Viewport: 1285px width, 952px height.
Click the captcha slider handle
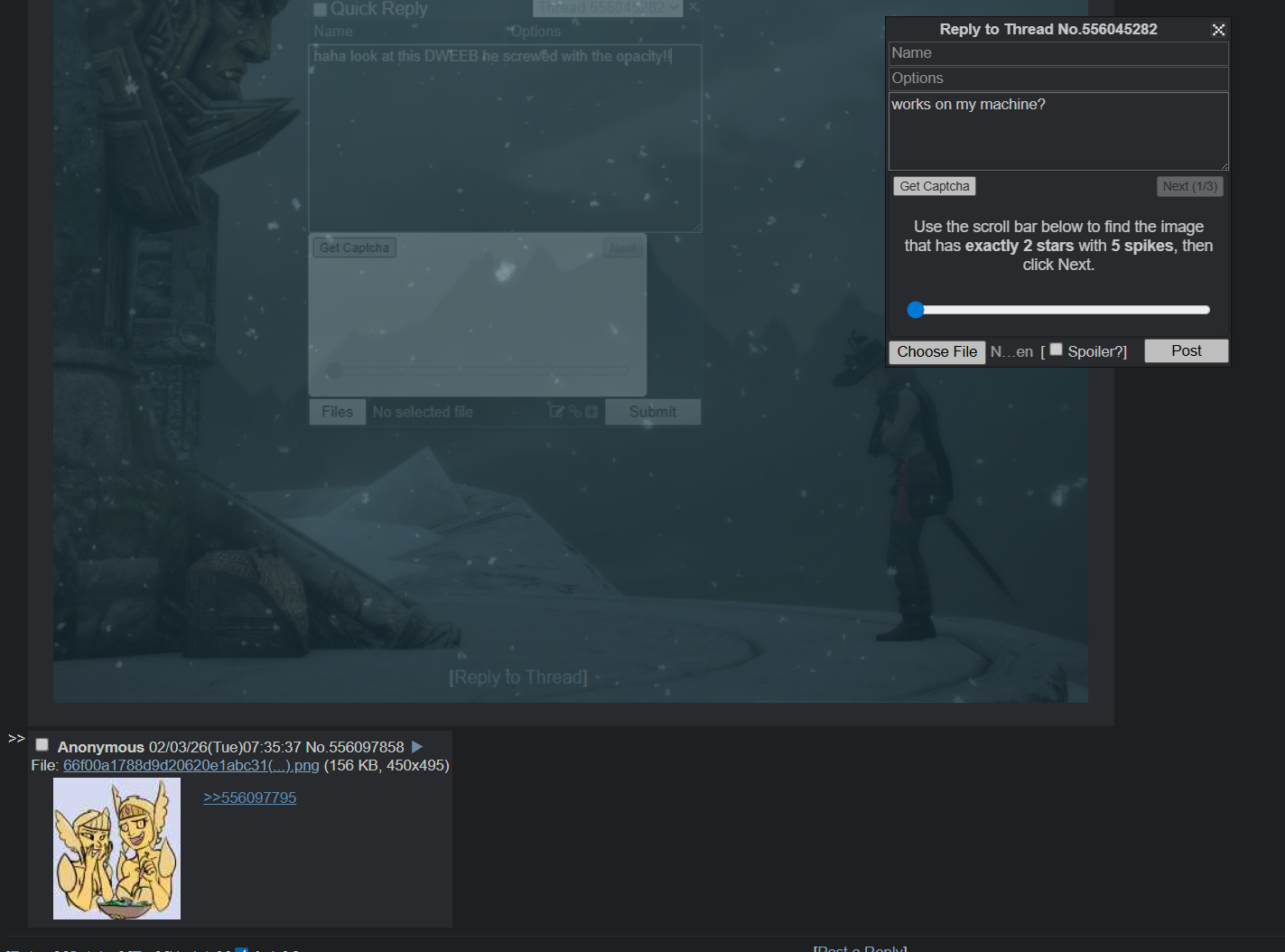click(916, 310)
